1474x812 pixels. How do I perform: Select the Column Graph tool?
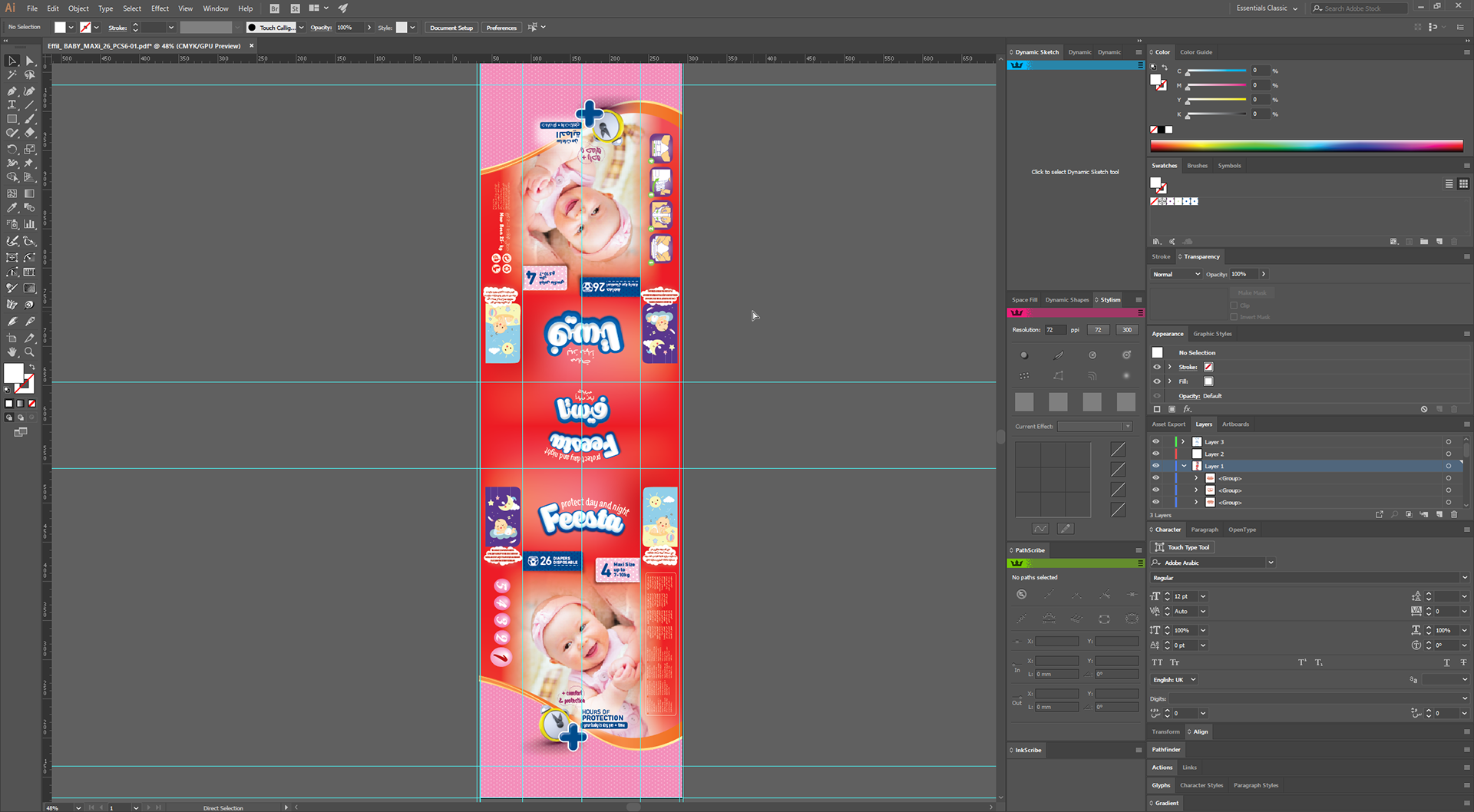tap(30, 224)
